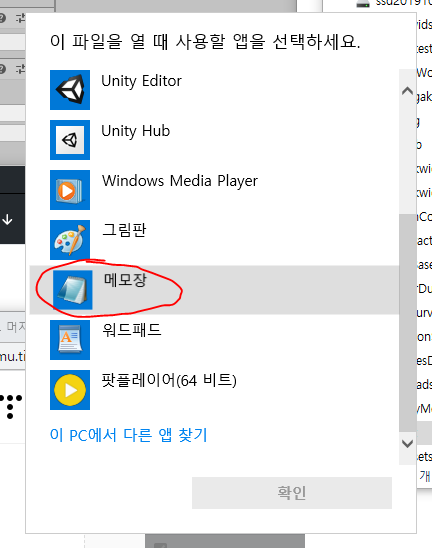The height and width of the screenshot is (548, 432).
Task: Click the down arrow in the dark background panel
Action: point(7,220)
